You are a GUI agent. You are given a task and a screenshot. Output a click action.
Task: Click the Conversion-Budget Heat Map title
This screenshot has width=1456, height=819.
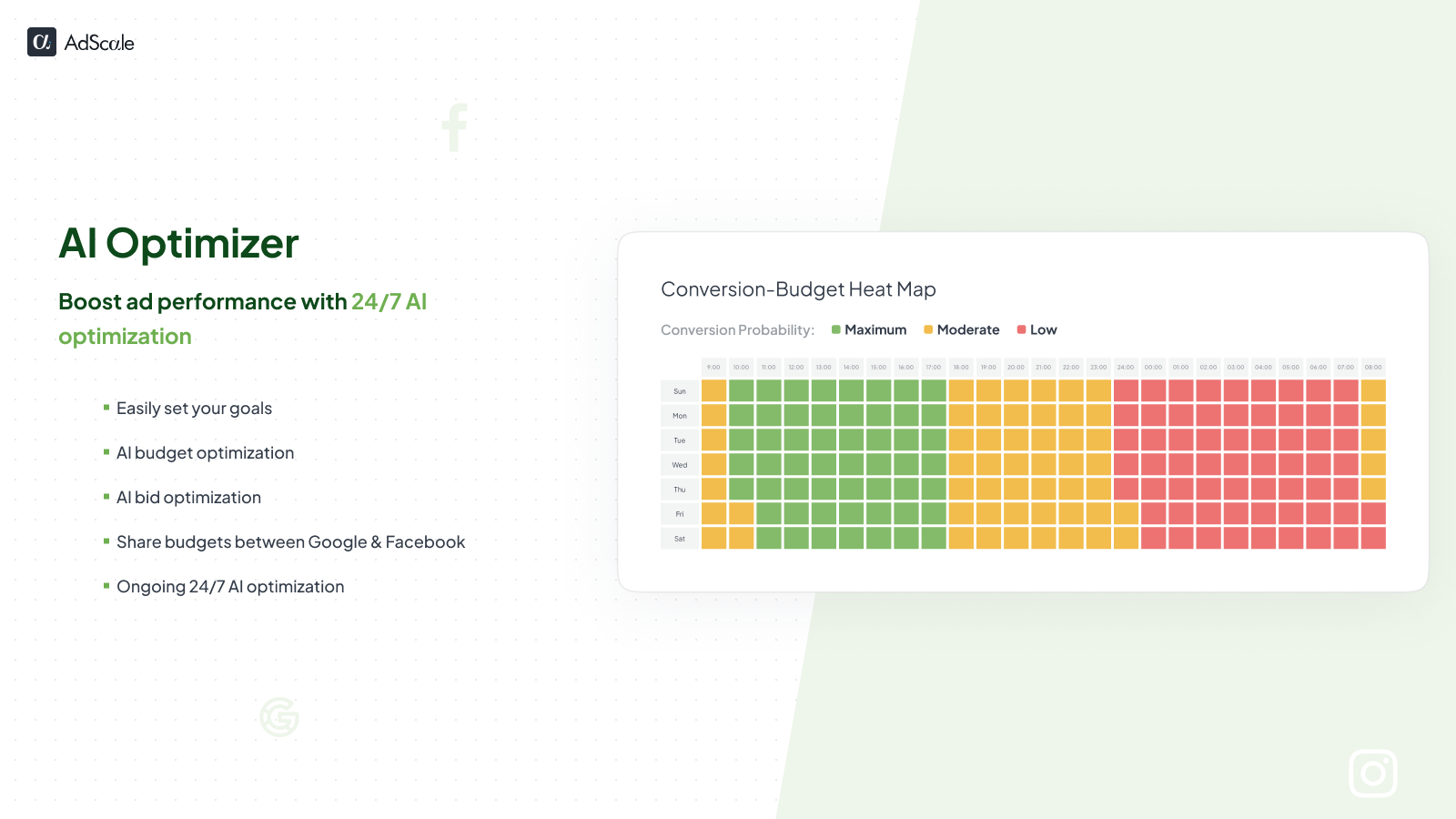(x=798, y=289)
